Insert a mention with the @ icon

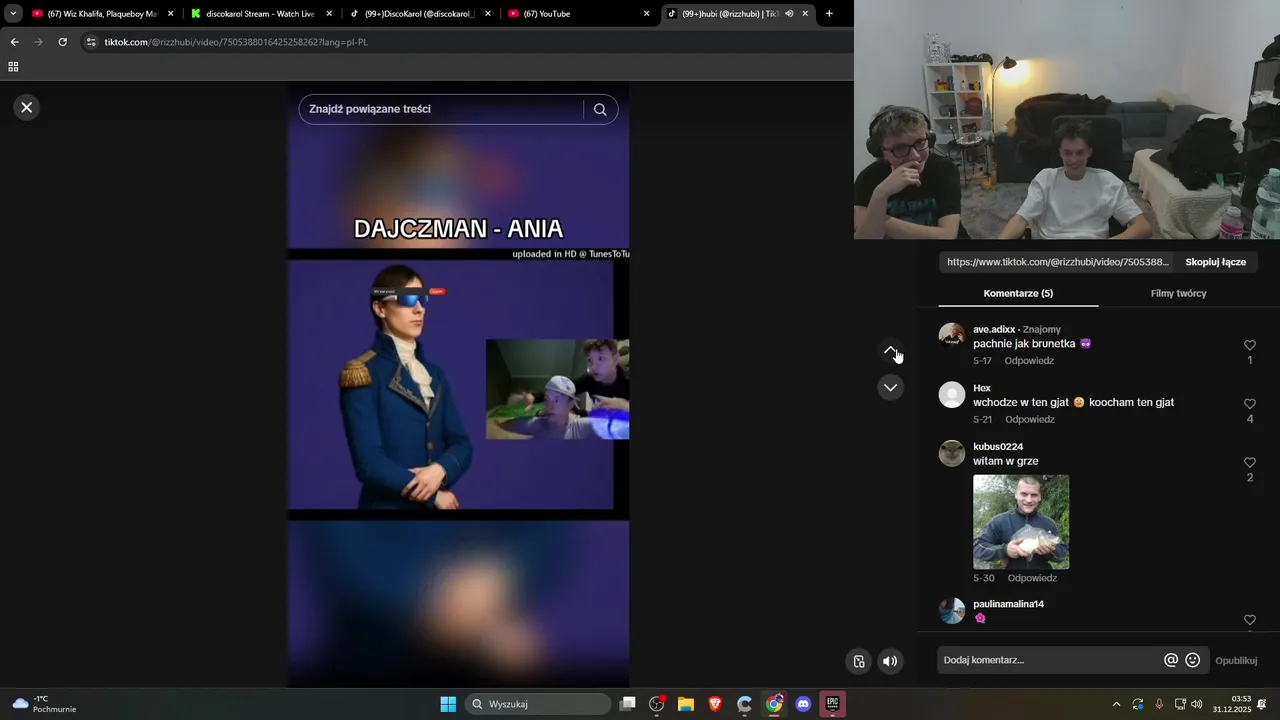1171,660
